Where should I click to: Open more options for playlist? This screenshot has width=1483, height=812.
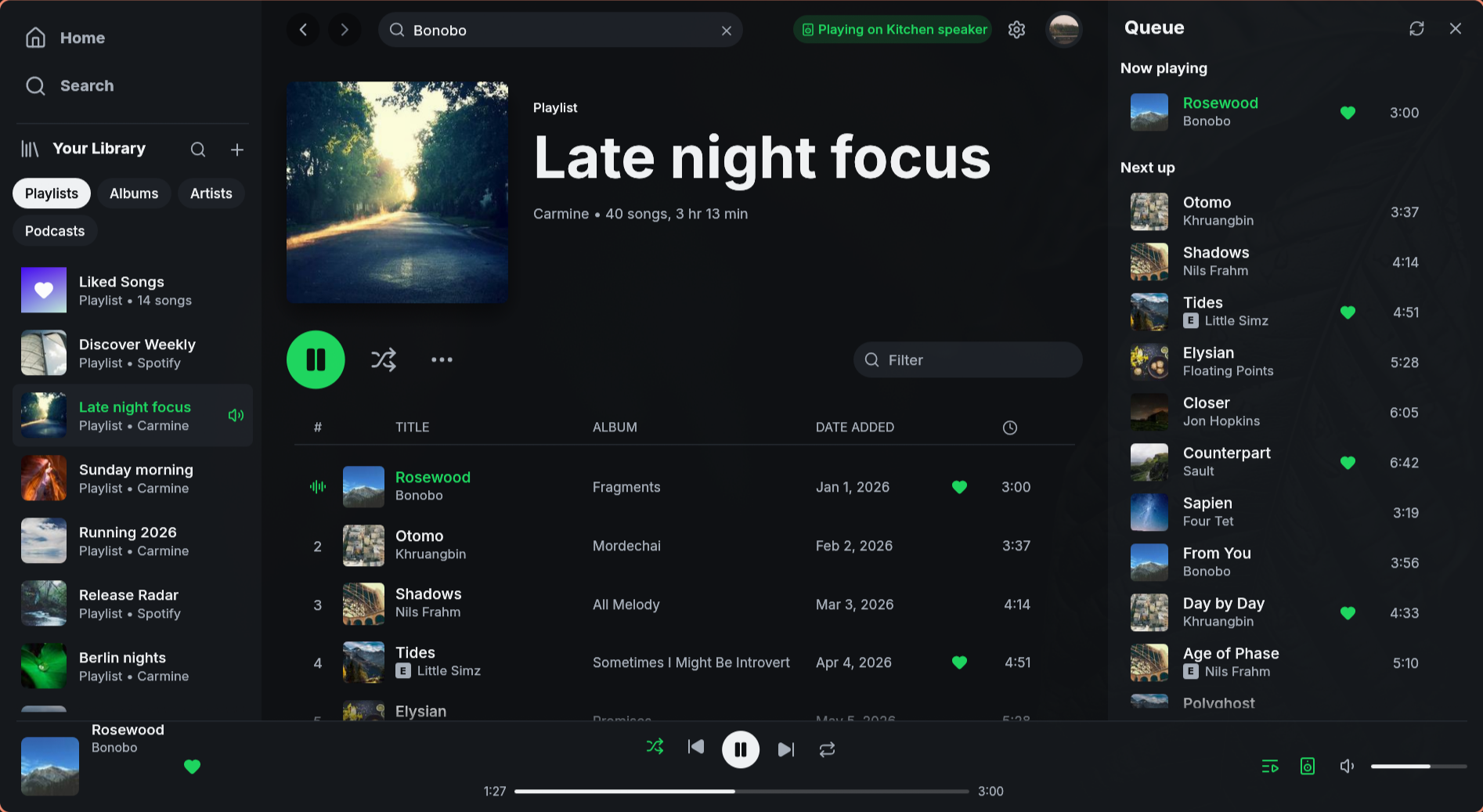(x=442, y=359)
